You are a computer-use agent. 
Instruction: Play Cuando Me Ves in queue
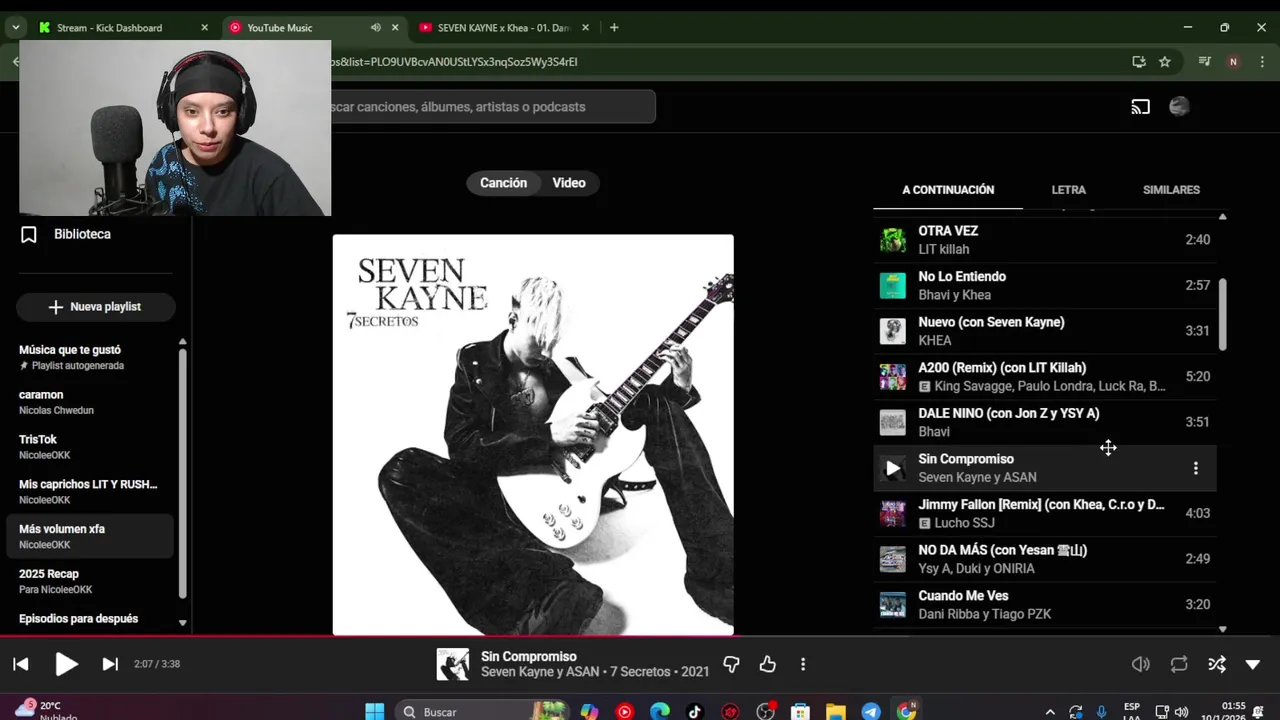[x=1045, y=605]
